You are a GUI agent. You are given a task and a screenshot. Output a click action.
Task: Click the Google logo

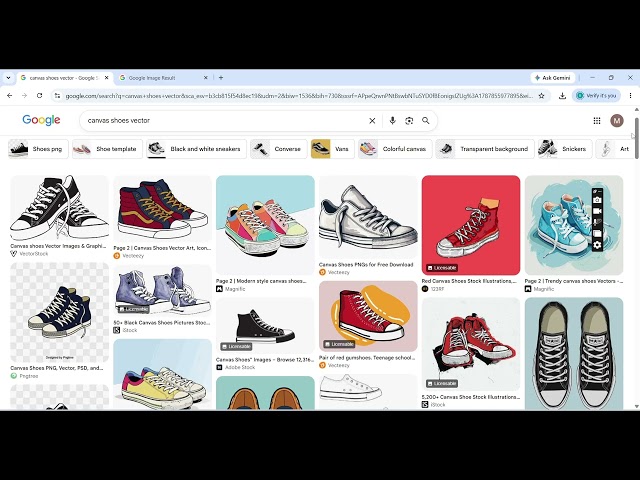[41, 120]
